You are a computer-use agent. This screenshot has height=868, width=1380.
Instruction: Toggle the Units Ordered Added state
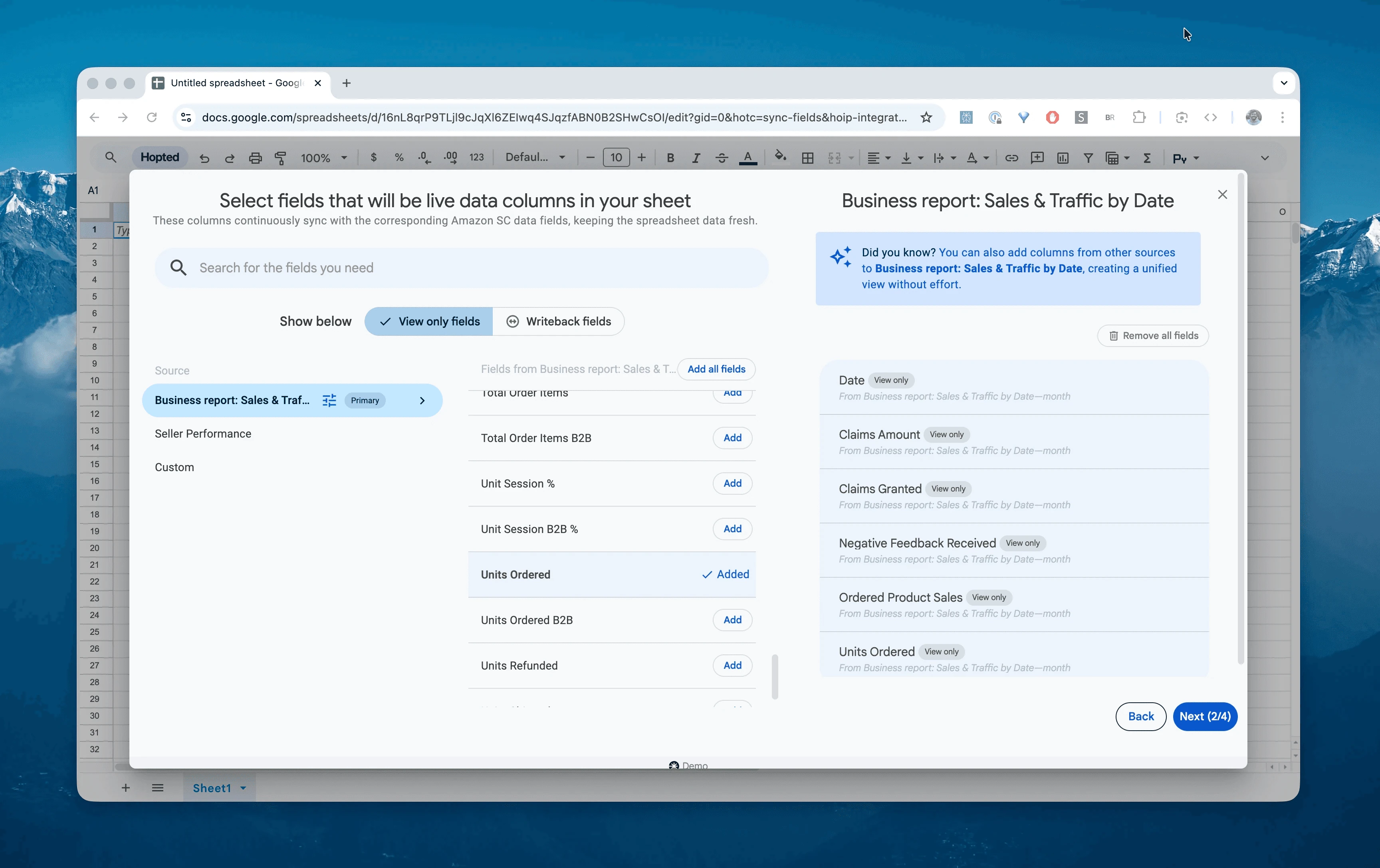point(726,574)
